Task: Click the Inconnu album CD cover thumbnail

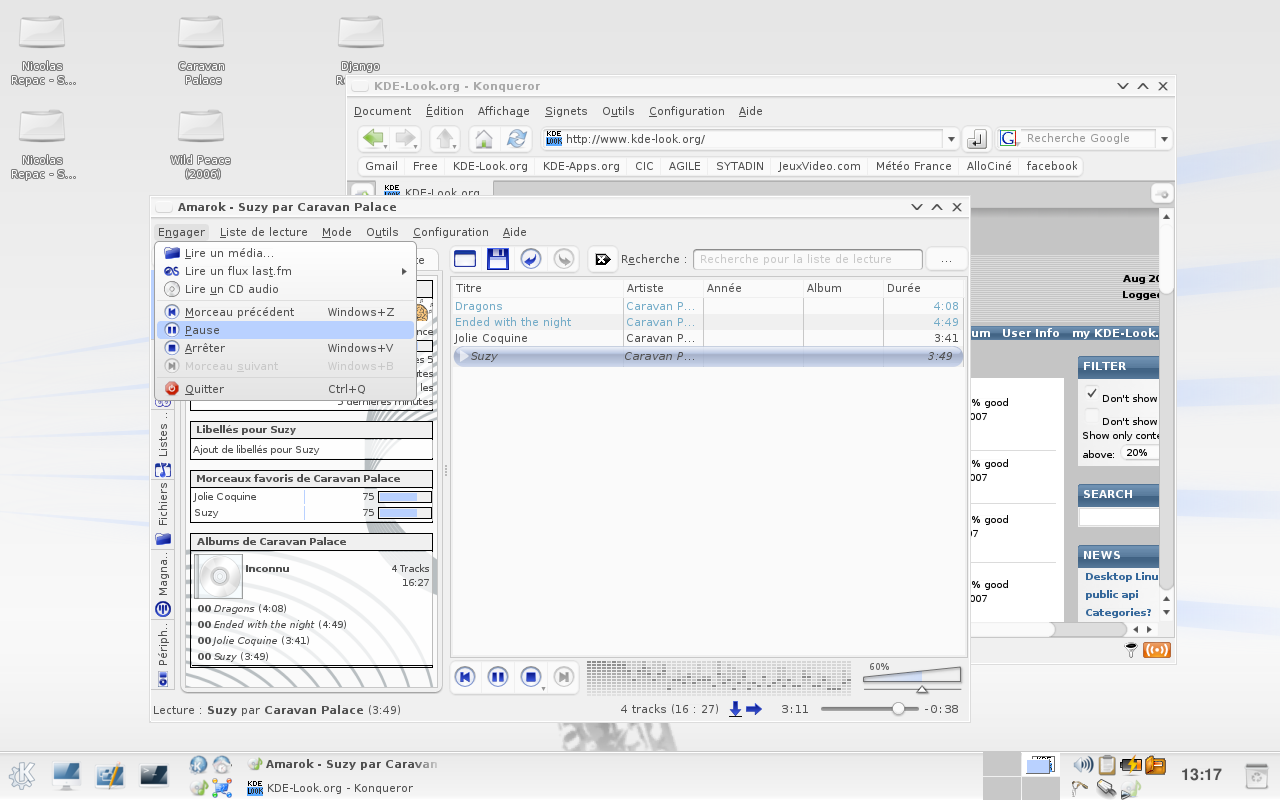Action: [218, 577]
